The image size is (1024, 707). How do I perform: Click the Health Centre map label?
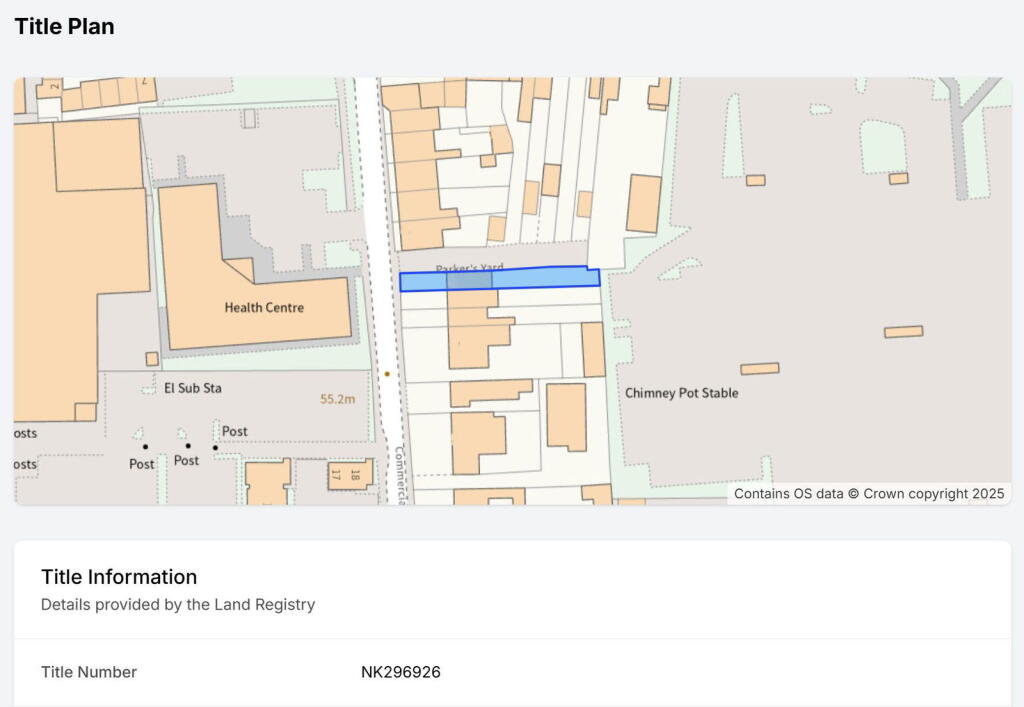tap(264, 308)
